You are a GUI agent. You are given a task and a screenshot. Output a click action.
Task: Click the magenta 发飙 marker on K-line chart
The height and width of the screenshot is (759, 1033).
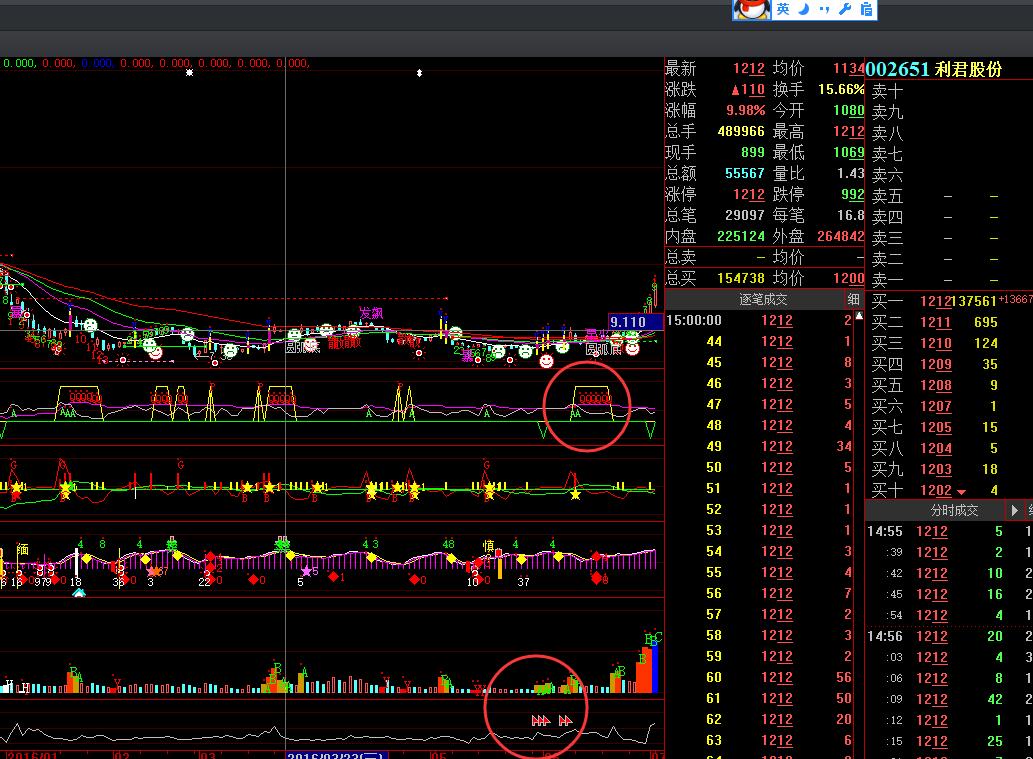click(371, 312)
